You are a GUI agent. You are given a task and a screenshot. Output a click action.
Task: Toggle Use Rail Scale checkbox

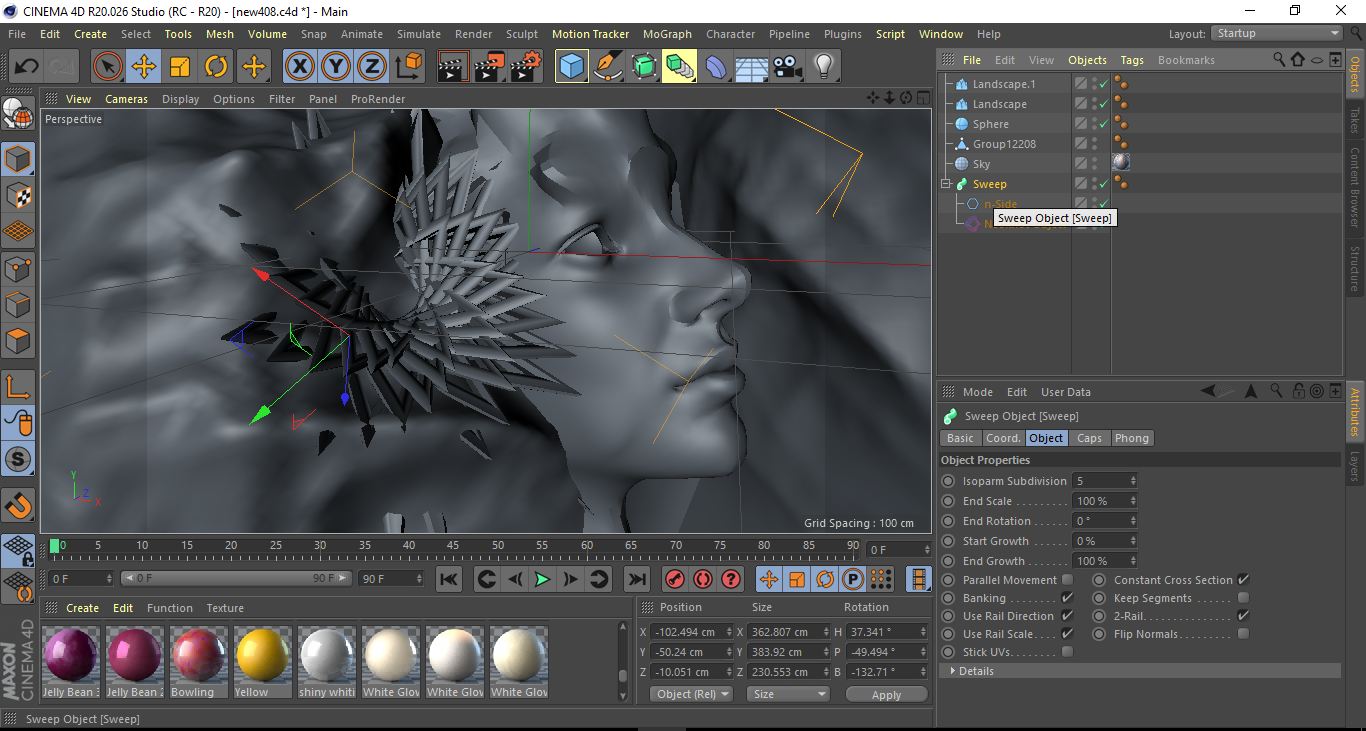tap(1067, 634)
